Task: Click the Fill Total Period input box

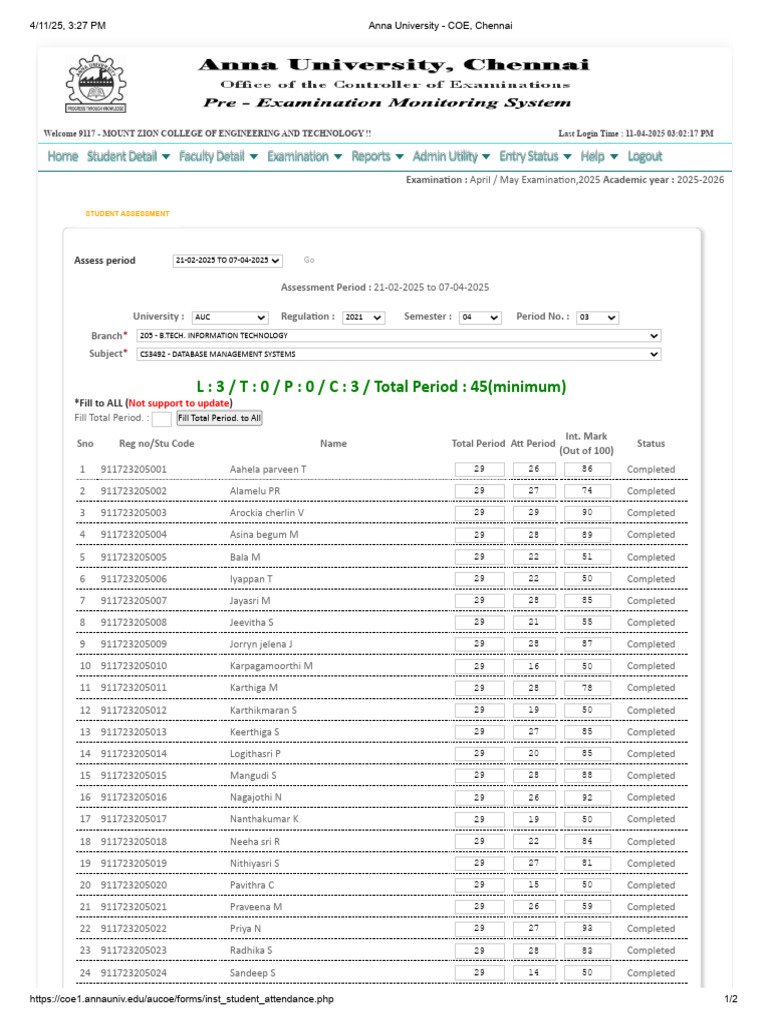Action: [x=161, y=419]
